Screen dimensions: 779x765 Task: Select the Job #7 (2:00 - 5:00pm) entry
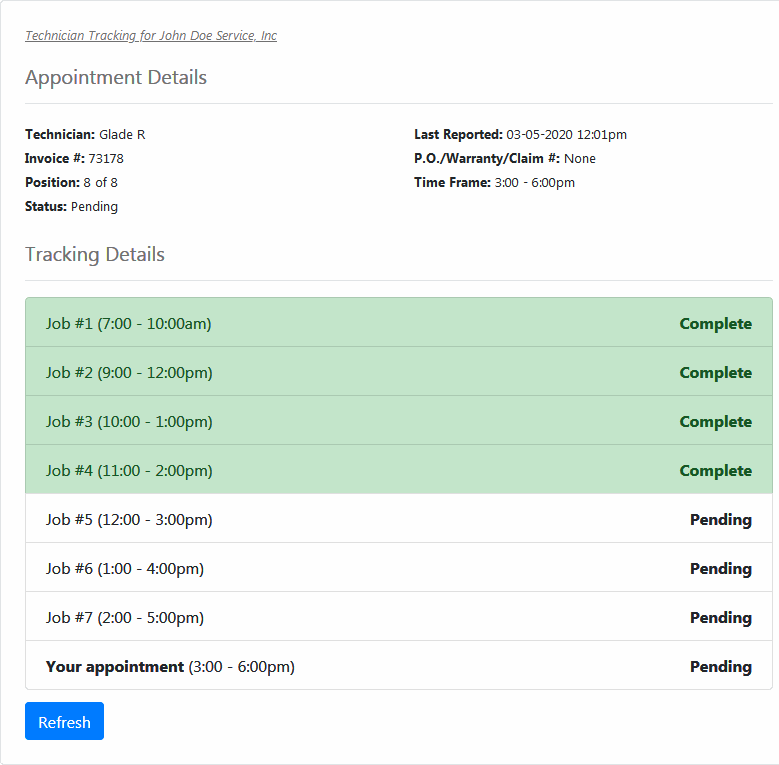tap(125, 618)
